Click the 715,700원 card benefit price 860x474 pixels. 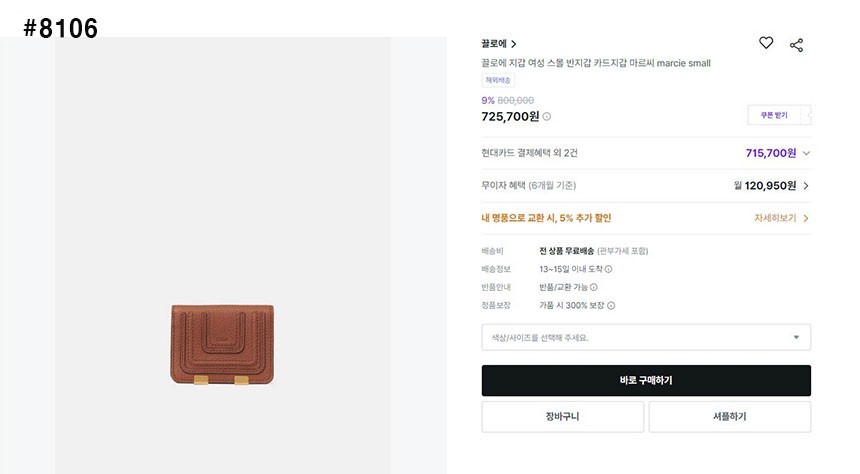tap(770, 153)
